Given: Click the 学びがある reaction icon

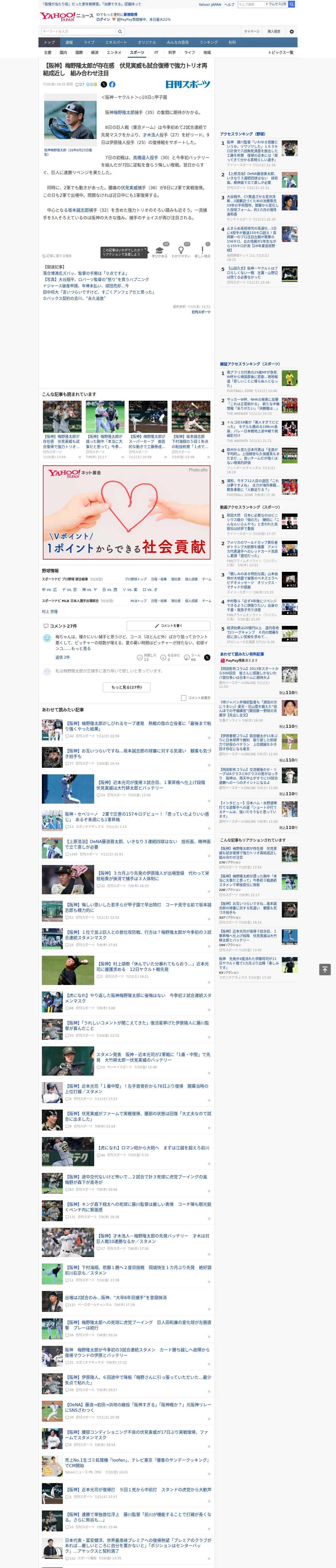Looking at the screenshot, I should tap(160, 250).
